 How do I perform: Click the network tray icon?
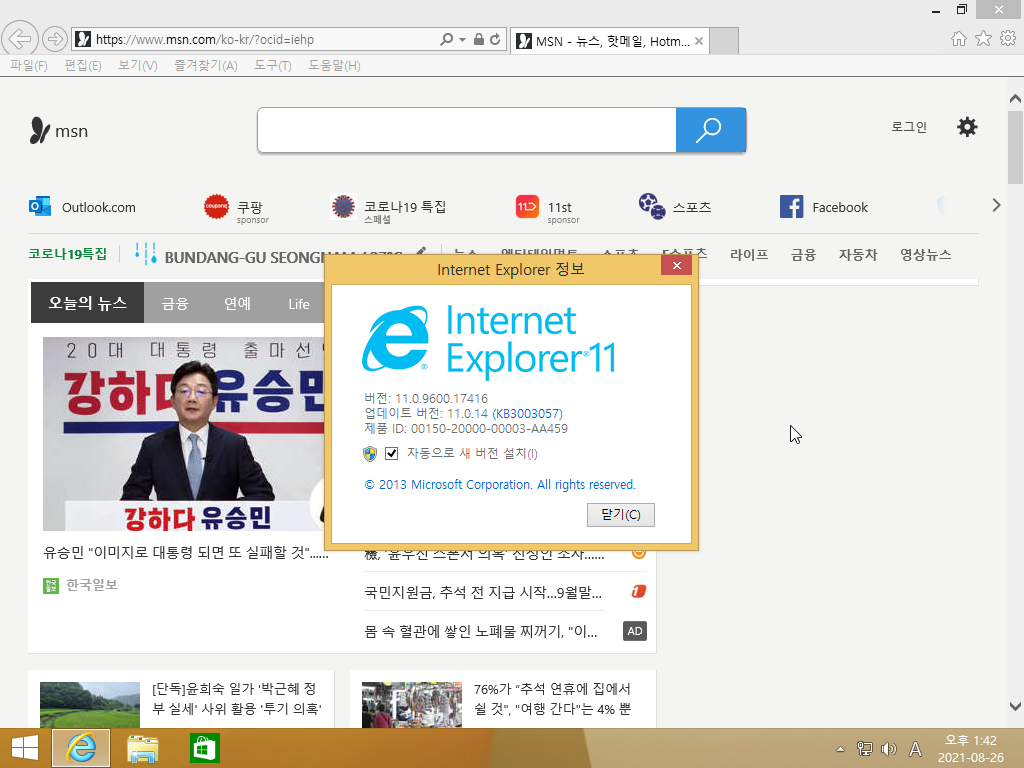pos(864,749)
